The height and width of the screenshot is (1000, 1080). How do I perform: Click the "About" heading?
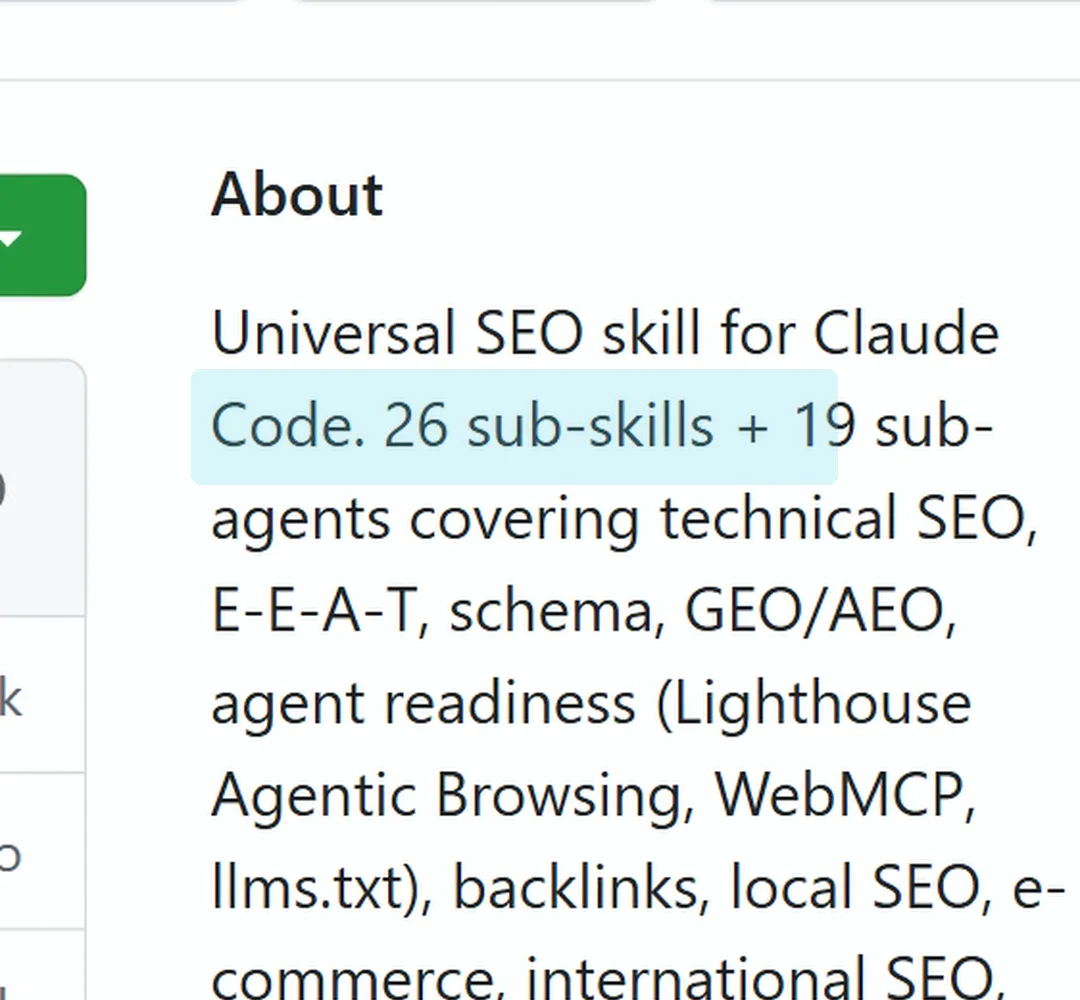[x=297, y=196]
